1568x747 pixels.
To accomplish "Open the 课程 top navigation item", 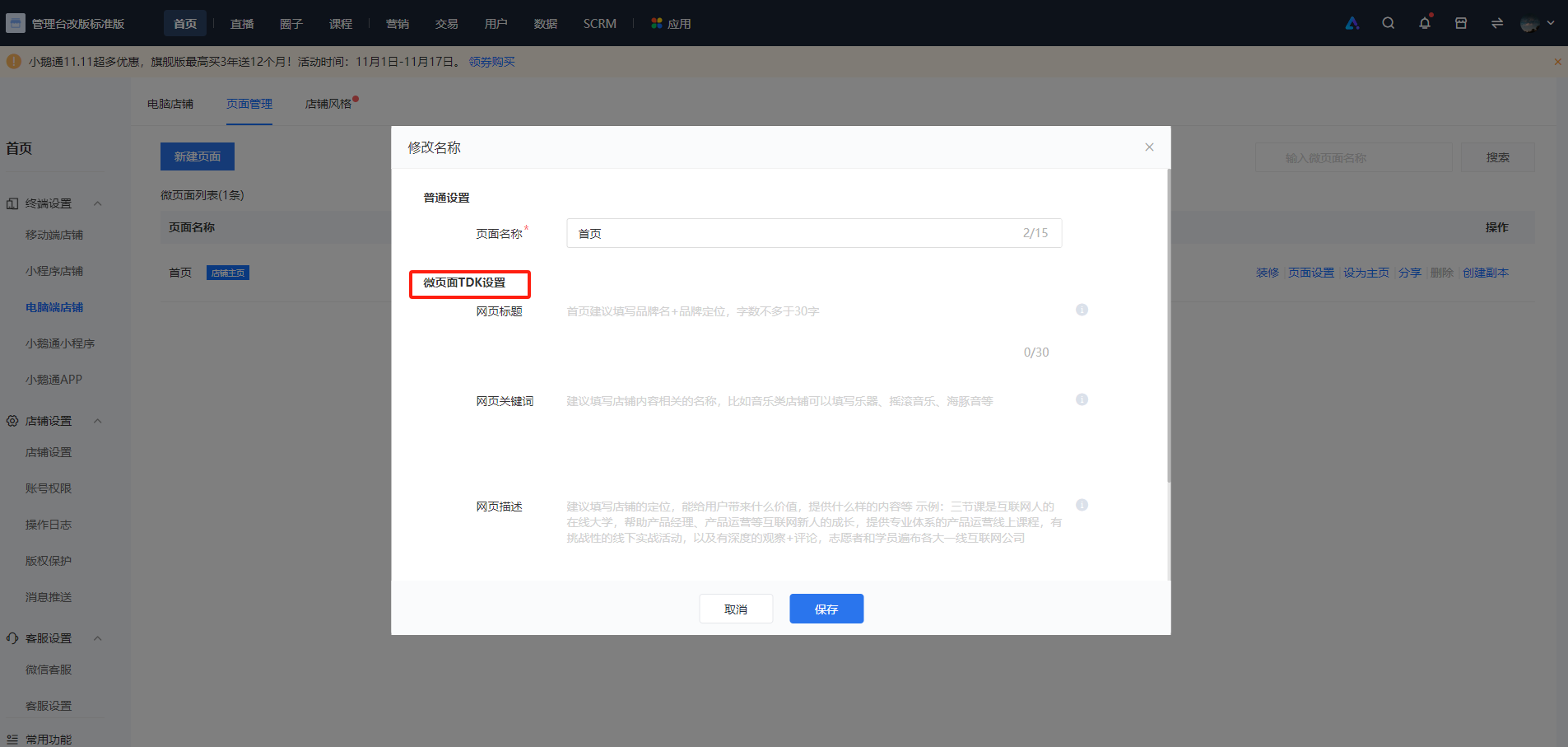I will (341, 24).
